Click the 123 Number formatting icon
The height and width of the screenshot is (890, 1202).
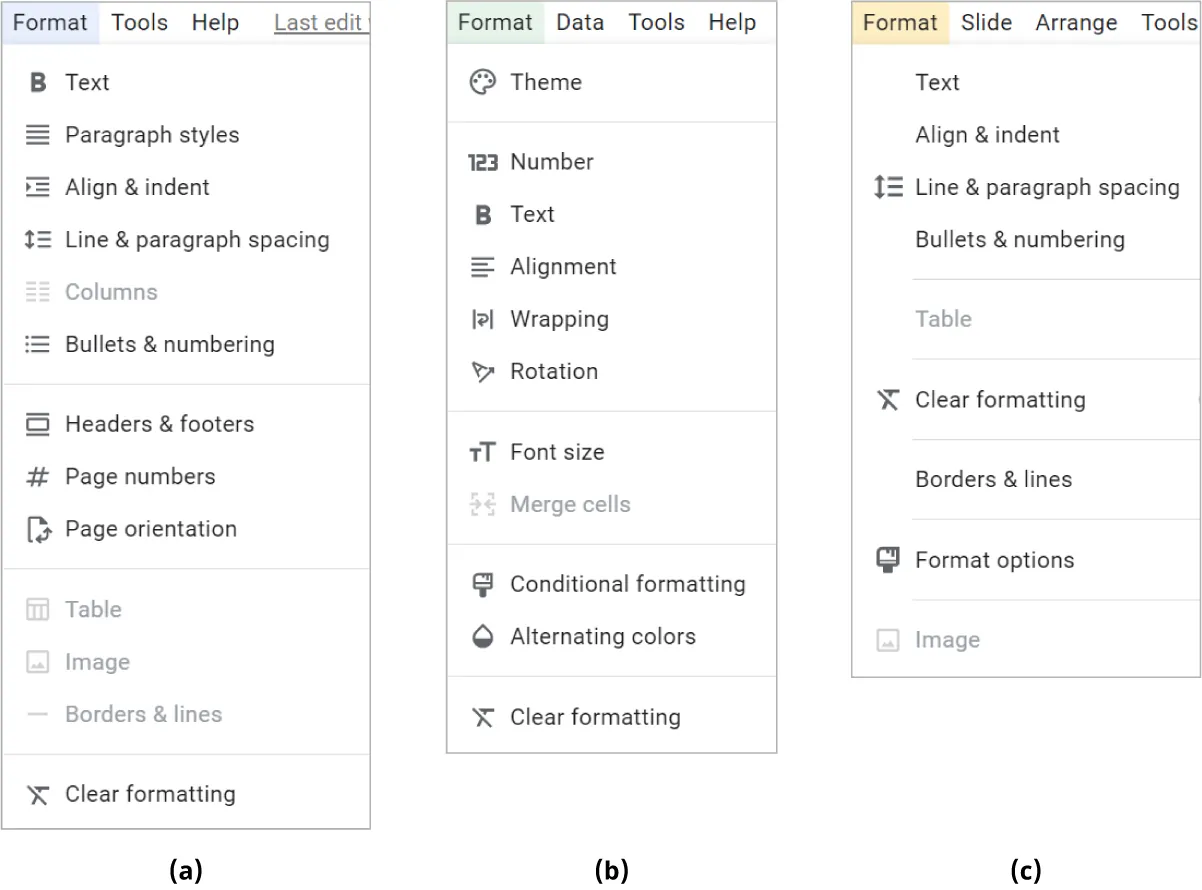(x=483, y=162)
